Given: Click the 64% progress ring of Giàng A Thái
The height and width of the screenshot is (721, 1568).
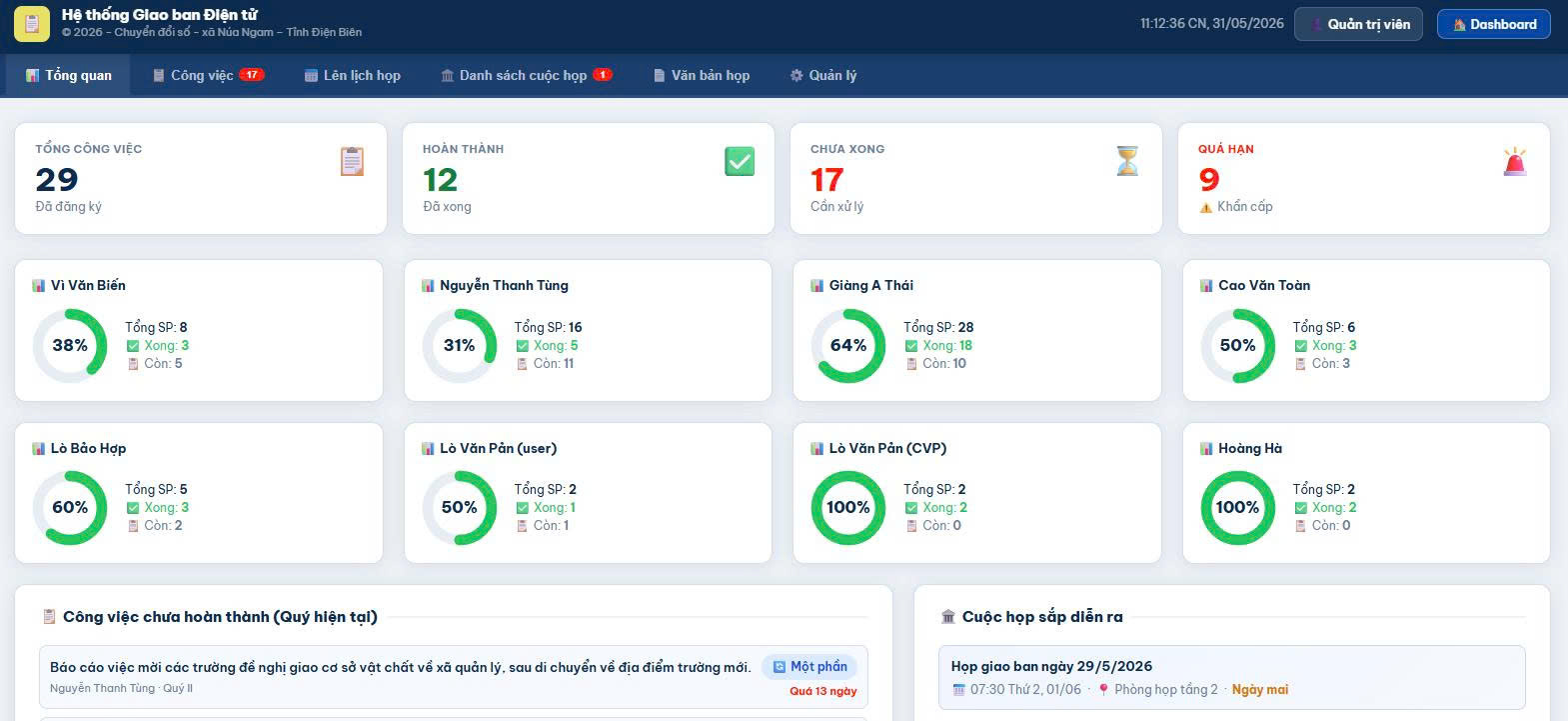Looking at the screenshot, I should (x=848, y=345).
